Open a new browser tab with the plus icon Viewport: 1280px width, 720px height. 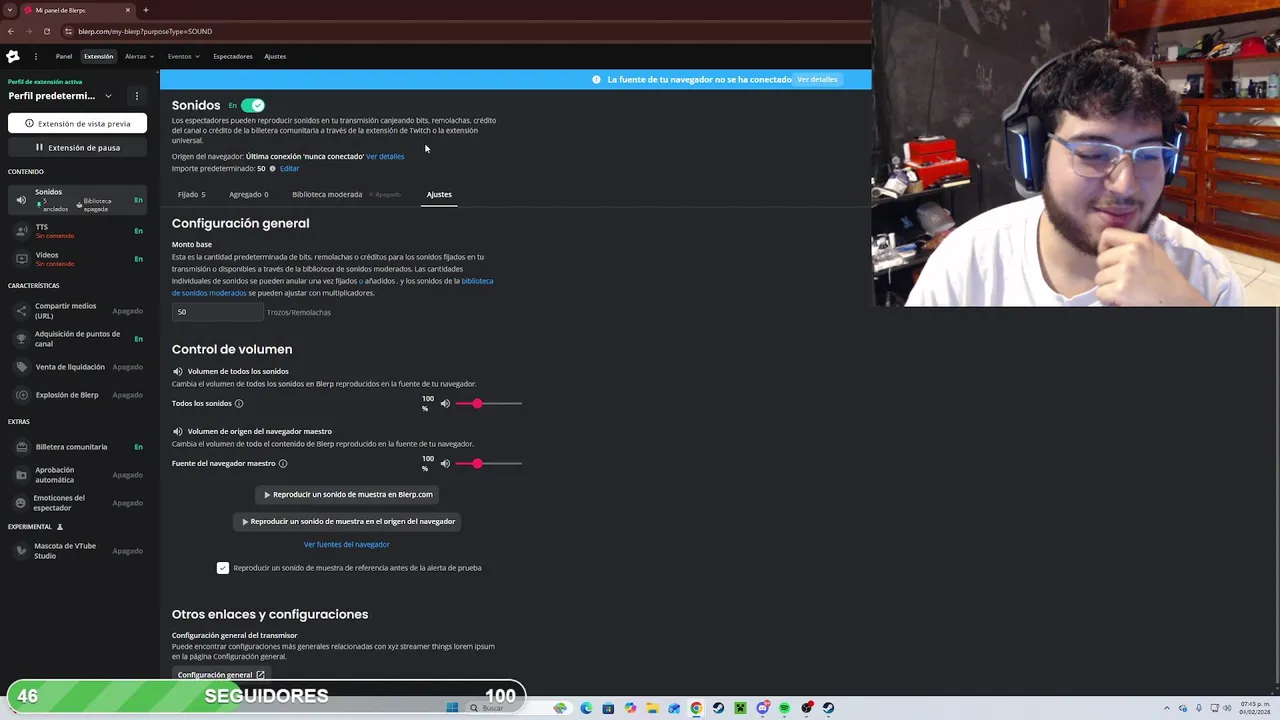[x=146, y=10]
